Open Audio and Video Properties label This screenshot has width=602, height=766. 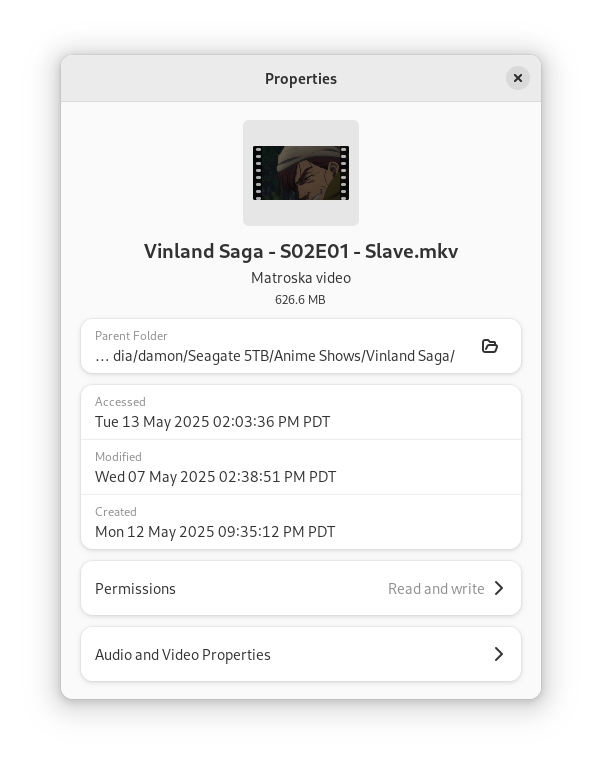[183, 655]
